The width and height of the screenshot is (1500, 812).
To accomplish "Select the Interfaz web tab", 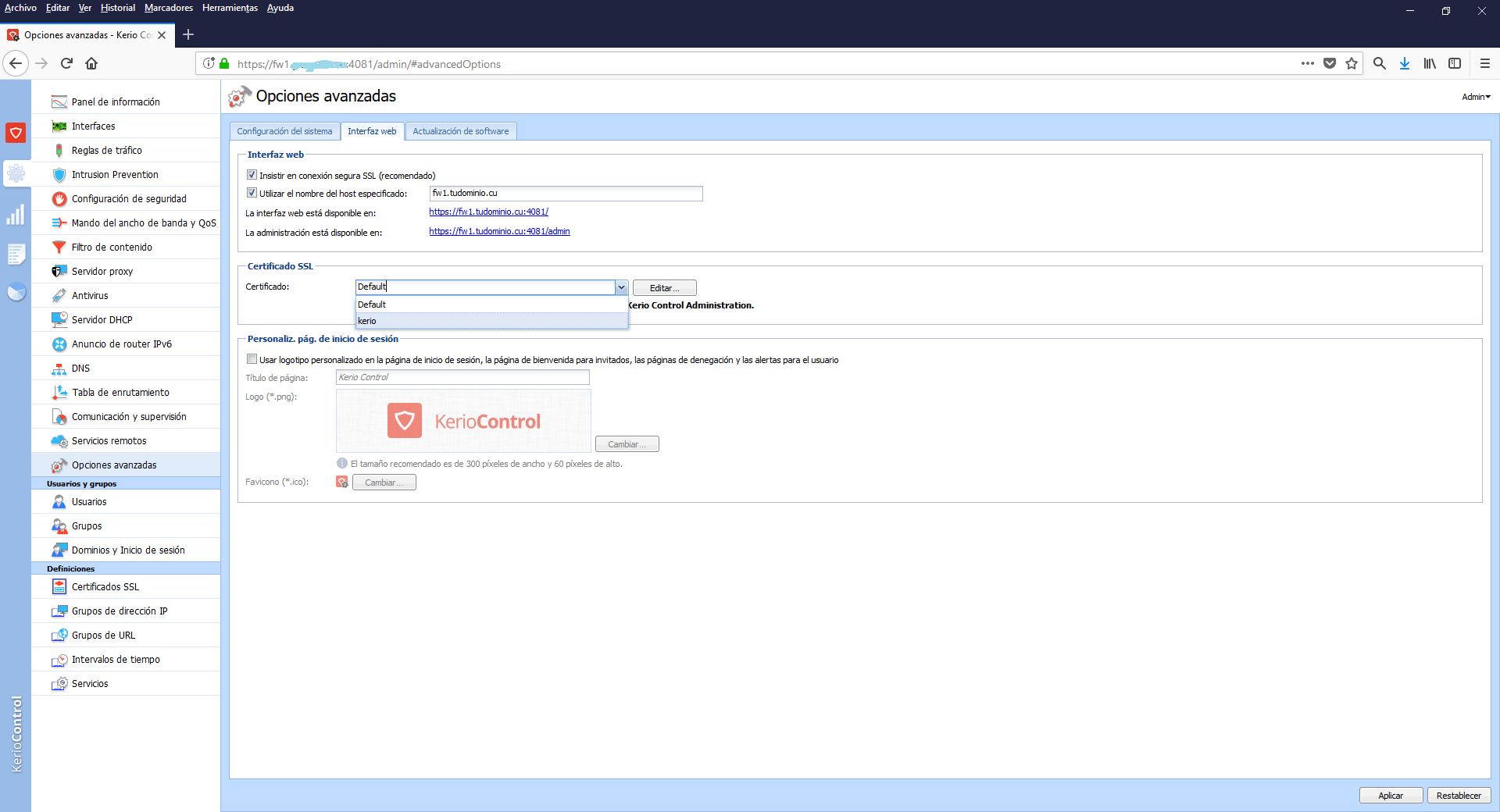I will pyautogui.click(x=372, y=131).
